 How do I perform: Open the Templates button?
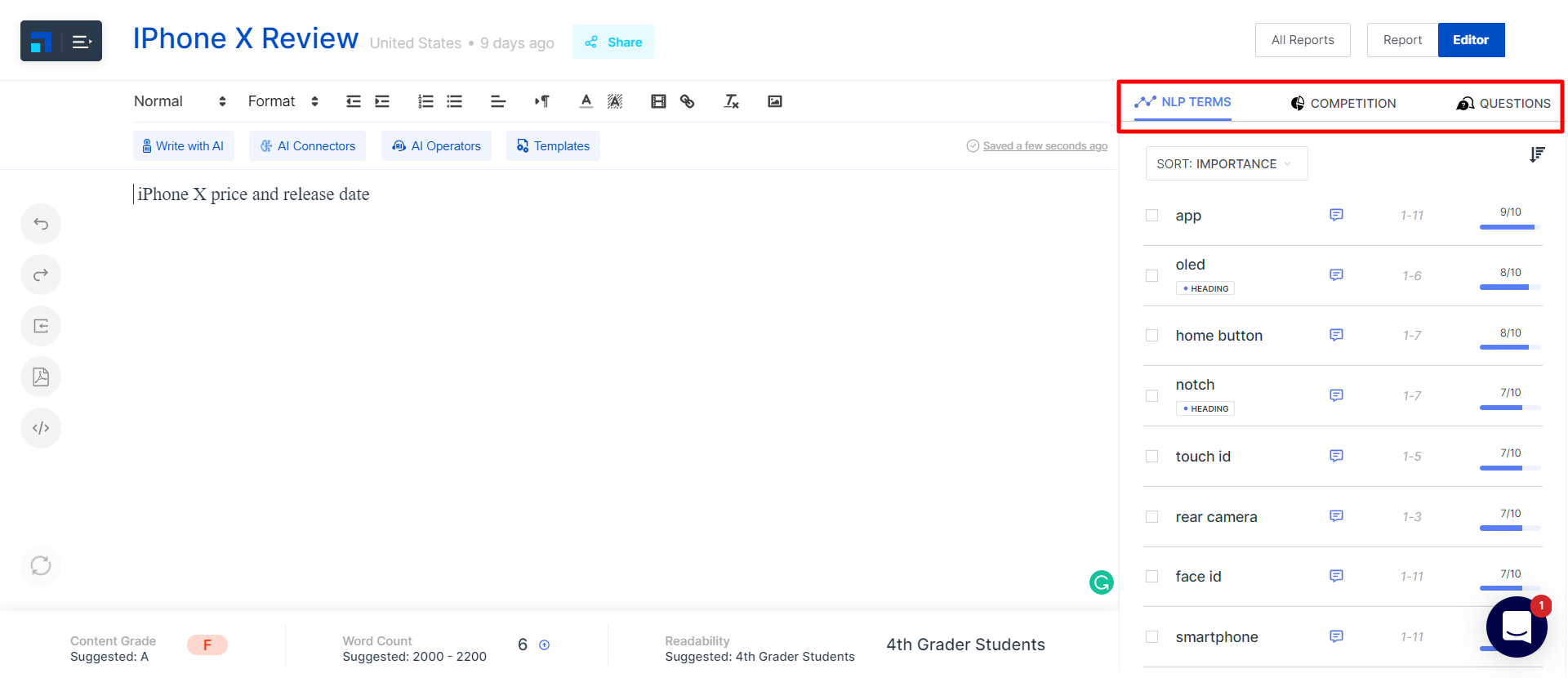(x=553, y=146)
